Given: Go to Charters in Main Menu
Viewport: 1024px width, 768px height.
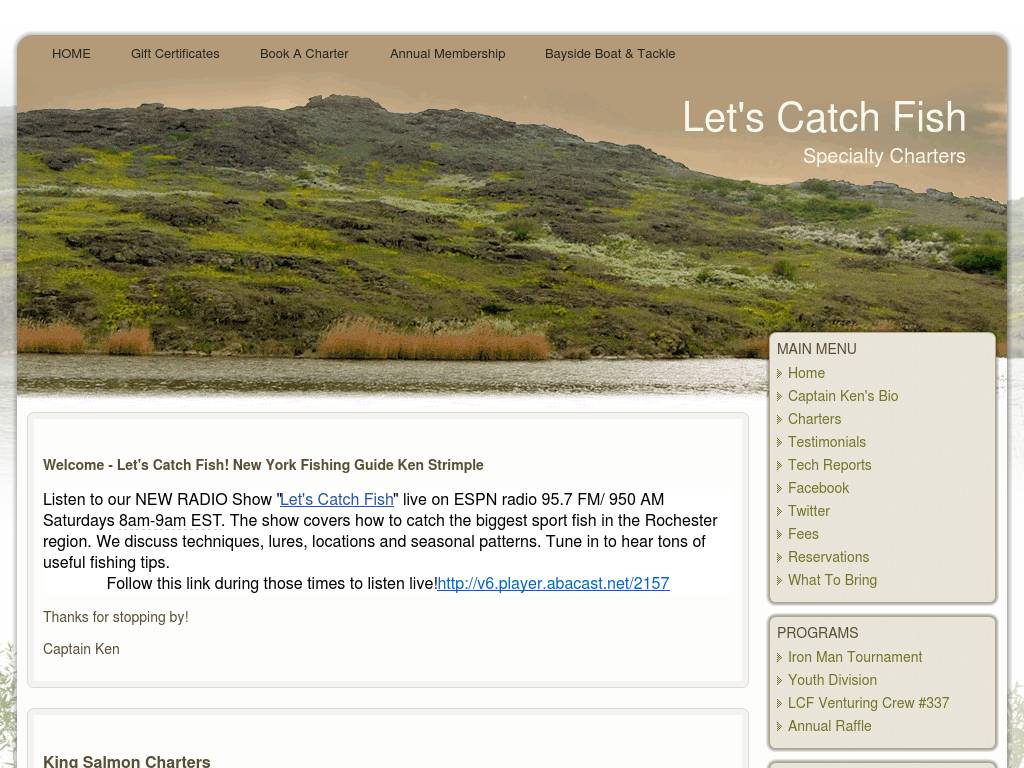Looking at the screenshot, I should [x=814, y=419].
